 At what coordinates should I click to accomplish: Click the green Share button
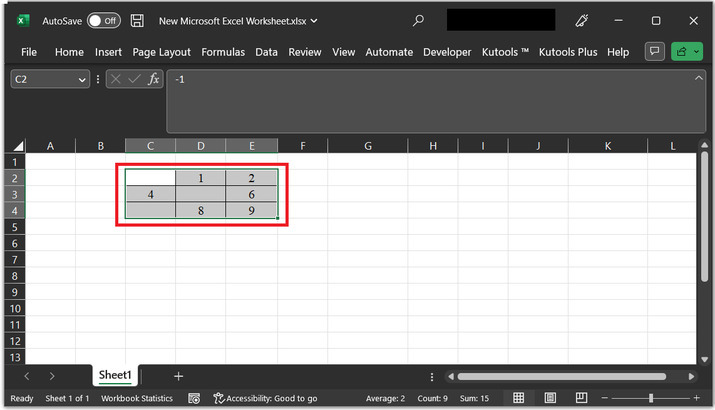pyautogui.click(x=682, y=52)
